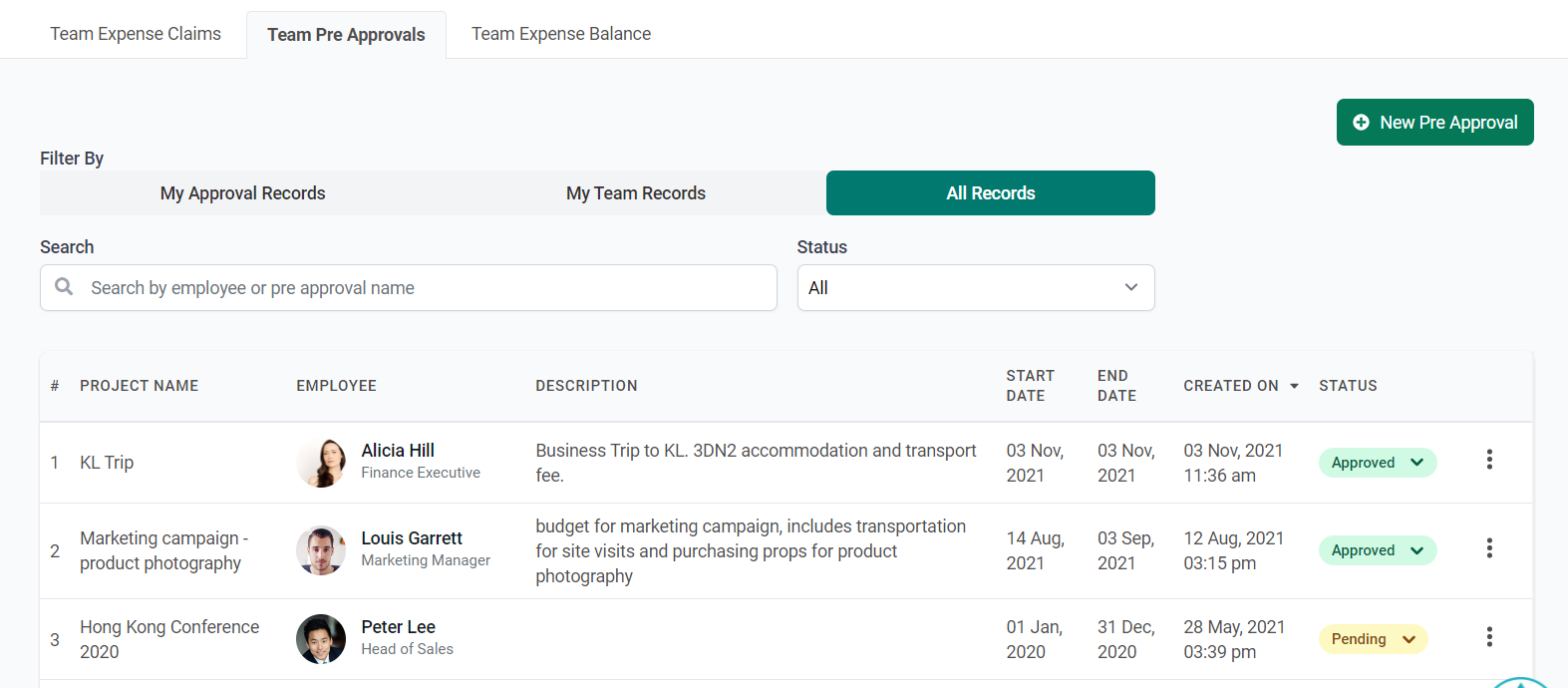This screenshot has height=688, width=1568.
Task: Click the New Pre Approval button
Action: [1434, 123]
